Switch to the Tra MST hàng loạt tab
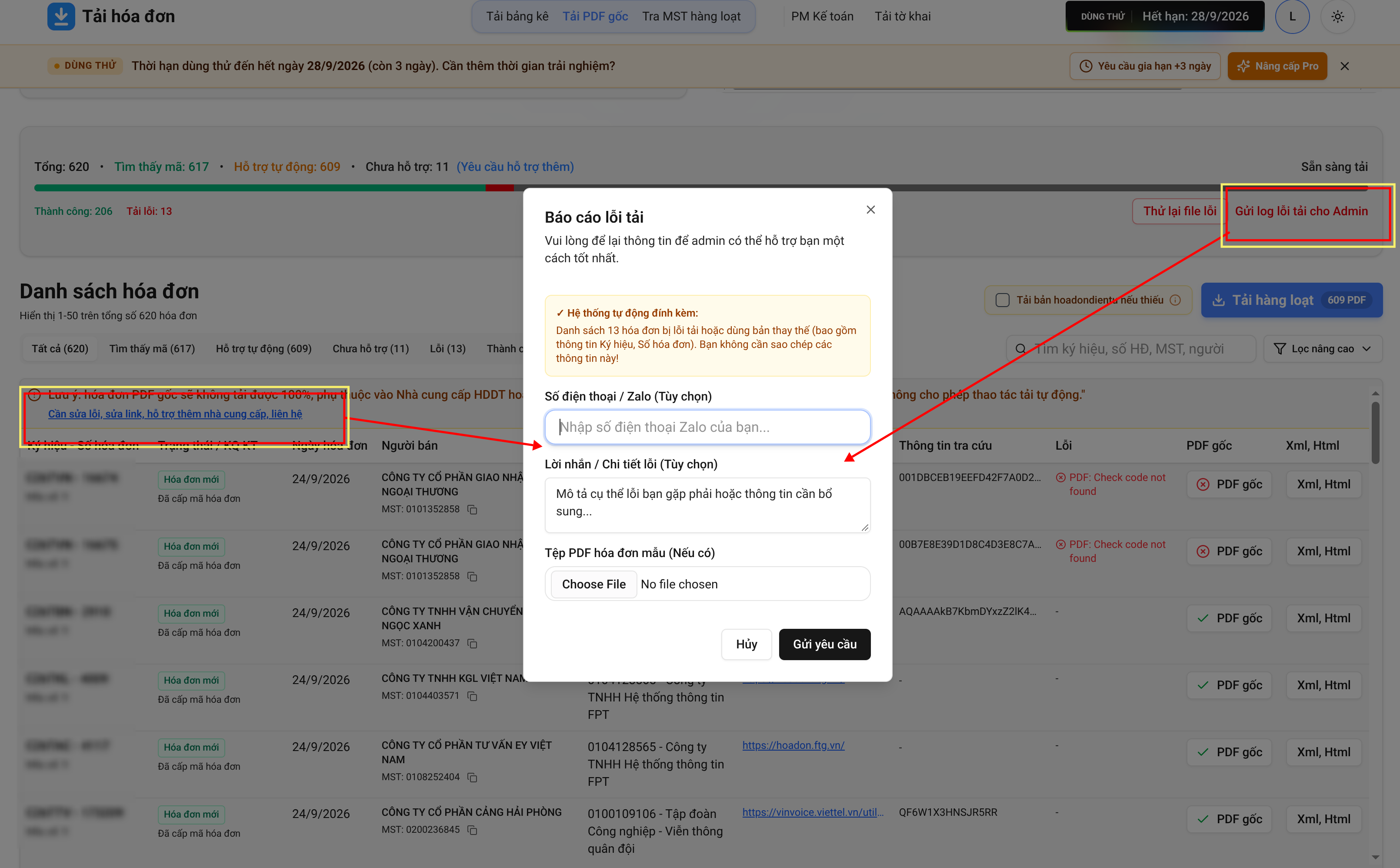1400x868 pixels. (x=691, y=16)
